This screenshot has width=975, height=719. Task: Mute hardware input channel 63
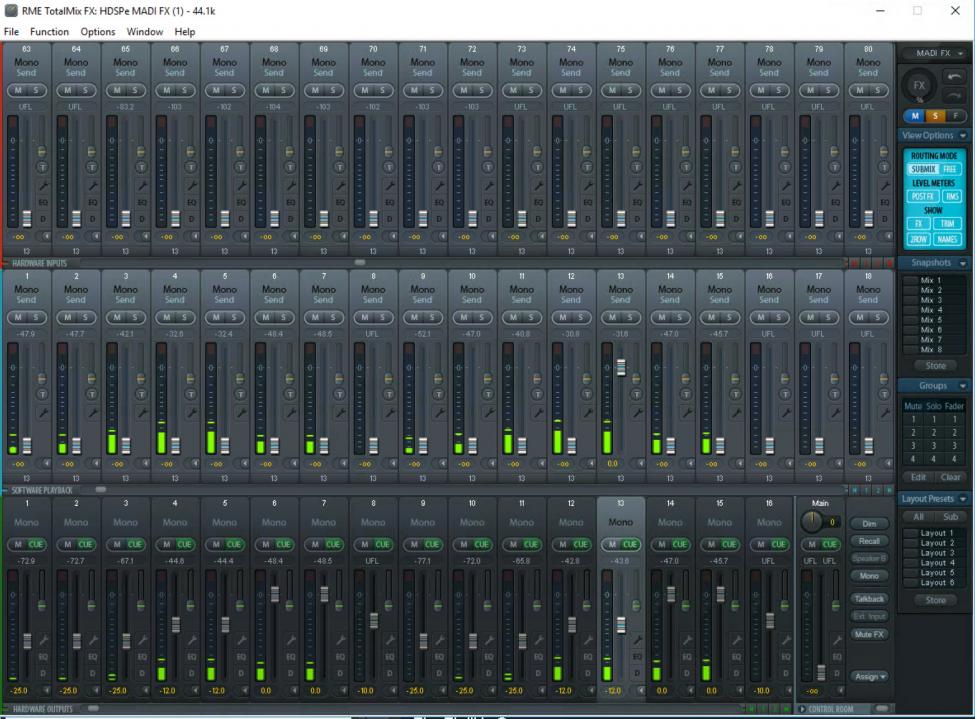pos(18,91)
